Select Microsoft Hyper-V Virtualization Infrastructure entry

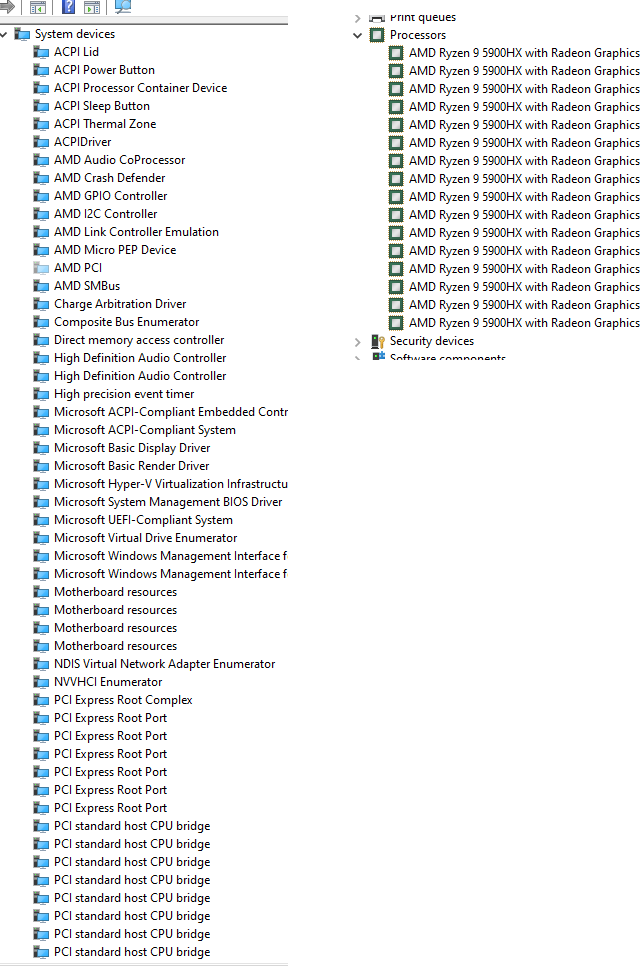(x=171, y=484)
